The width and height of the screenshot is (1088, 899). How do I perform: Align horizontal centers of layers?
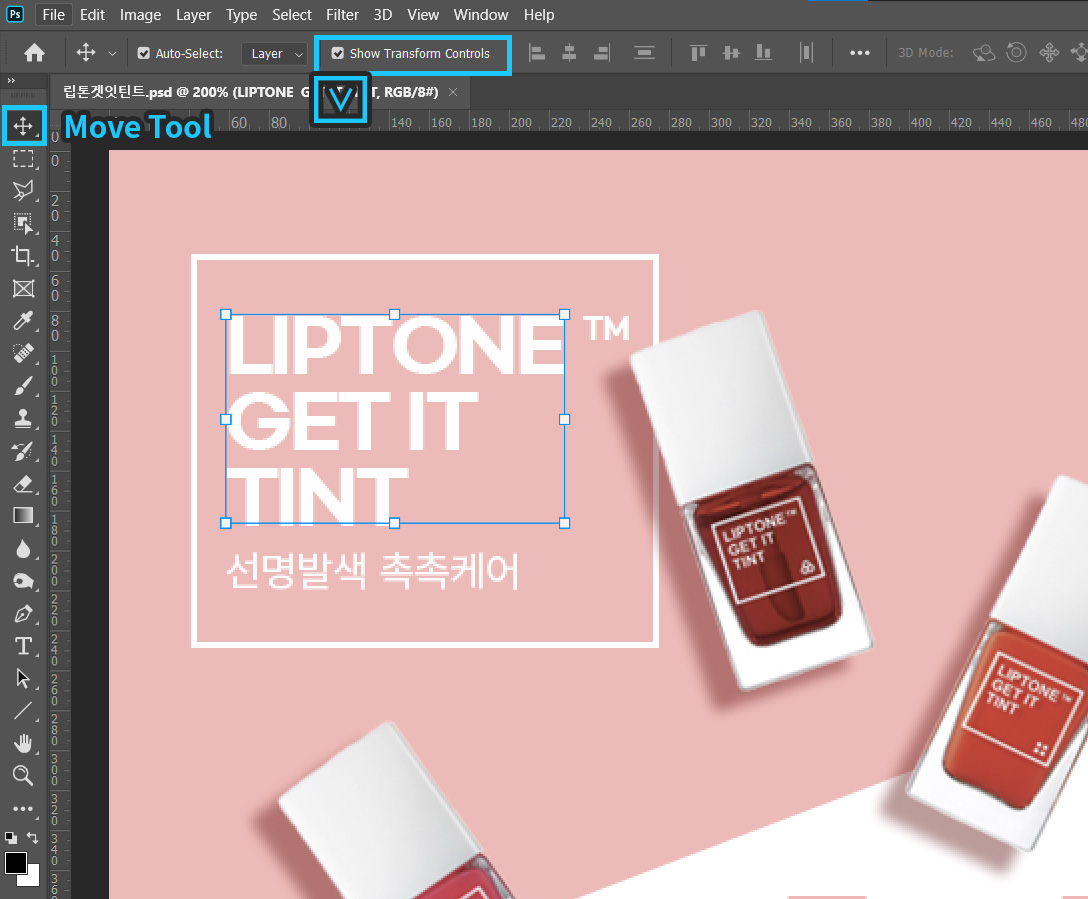(569, 53)
